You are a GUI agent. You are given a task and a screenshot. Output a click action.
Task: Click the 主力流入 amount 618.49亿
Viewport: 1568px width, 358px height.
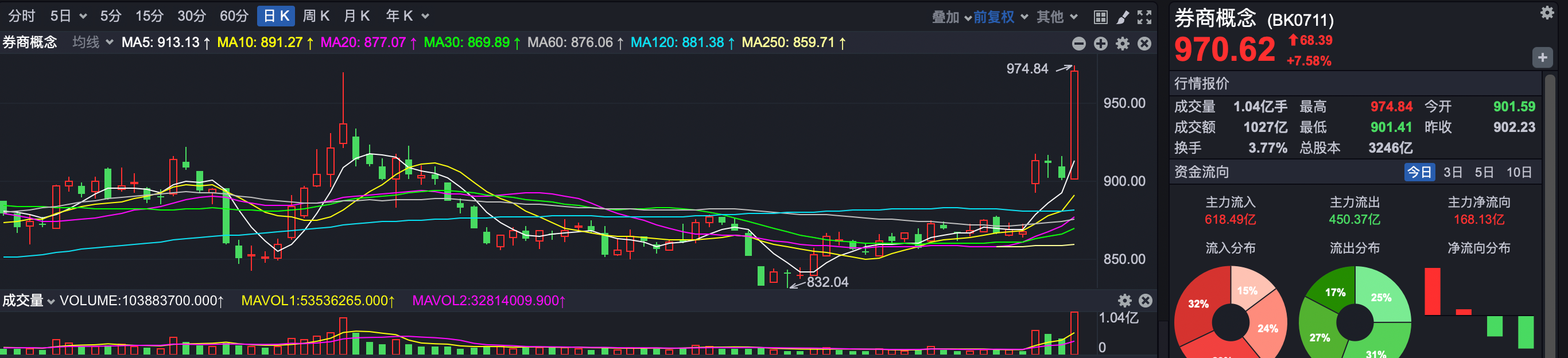[x=1230, y=219]
